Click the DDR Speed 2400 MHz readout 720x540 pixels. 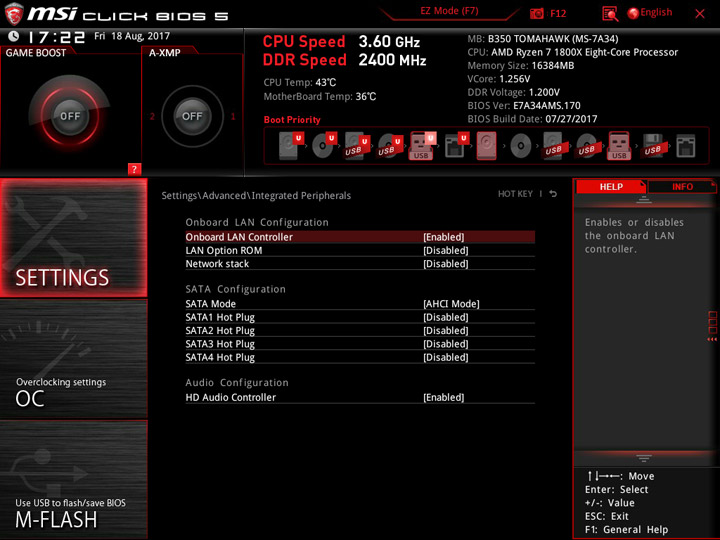[x=344, y=60]
